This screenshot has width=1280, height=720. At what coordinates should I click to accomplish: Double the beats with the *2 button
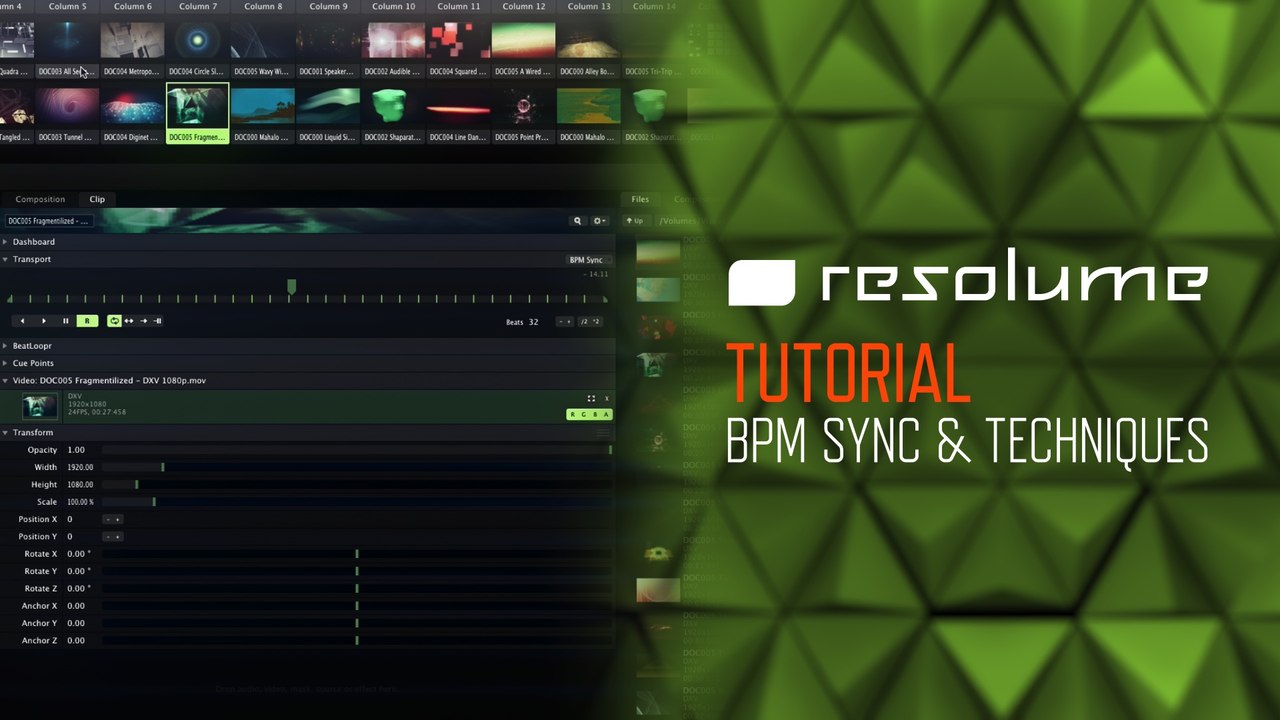coord(596,322)
